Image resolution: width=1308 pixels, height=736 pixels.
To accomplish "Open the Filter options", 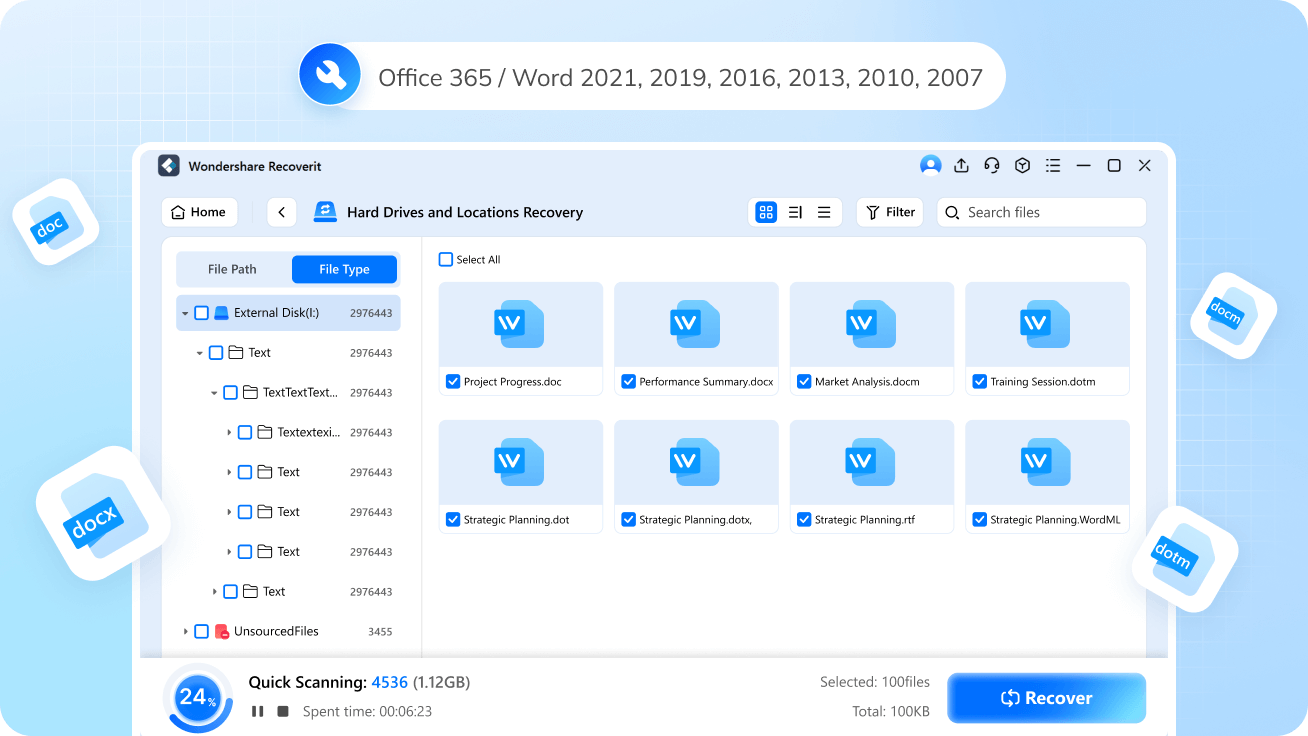I will 890,212.
